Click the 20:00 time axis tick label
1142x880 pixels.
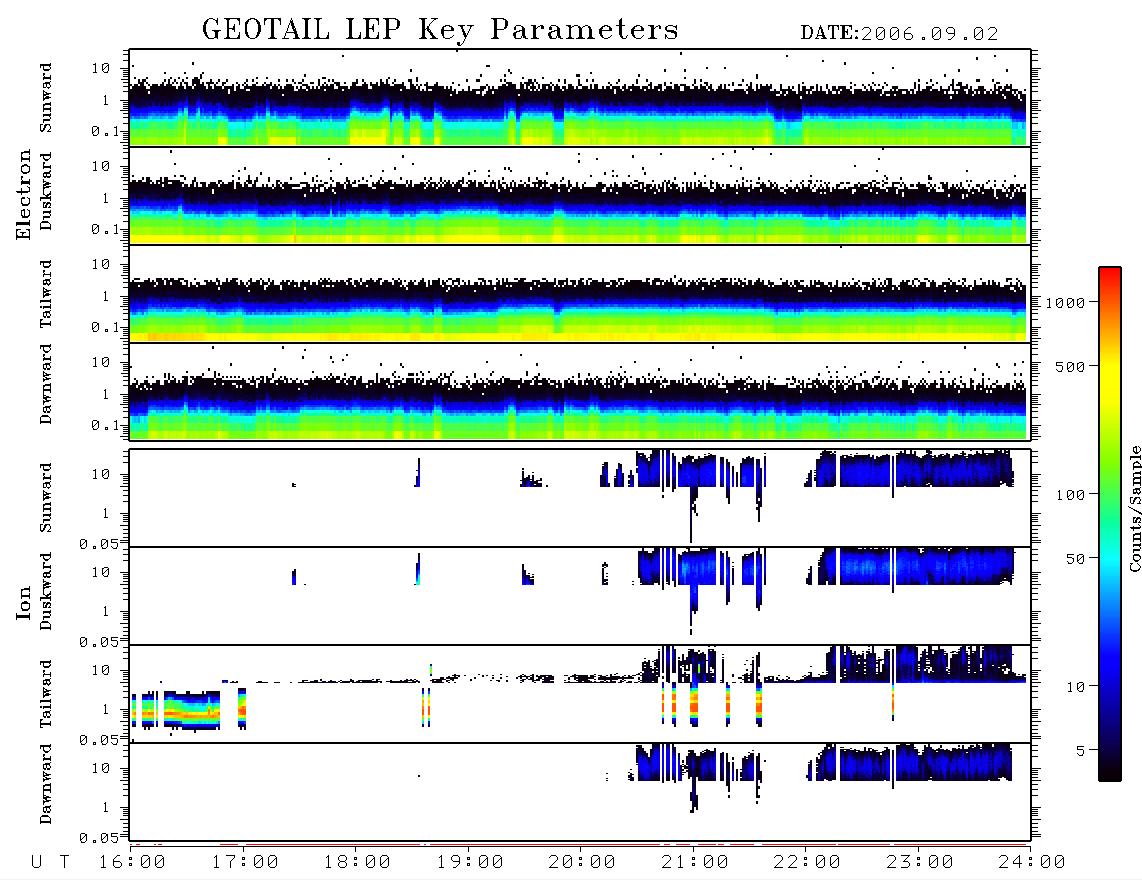(582, 863)
